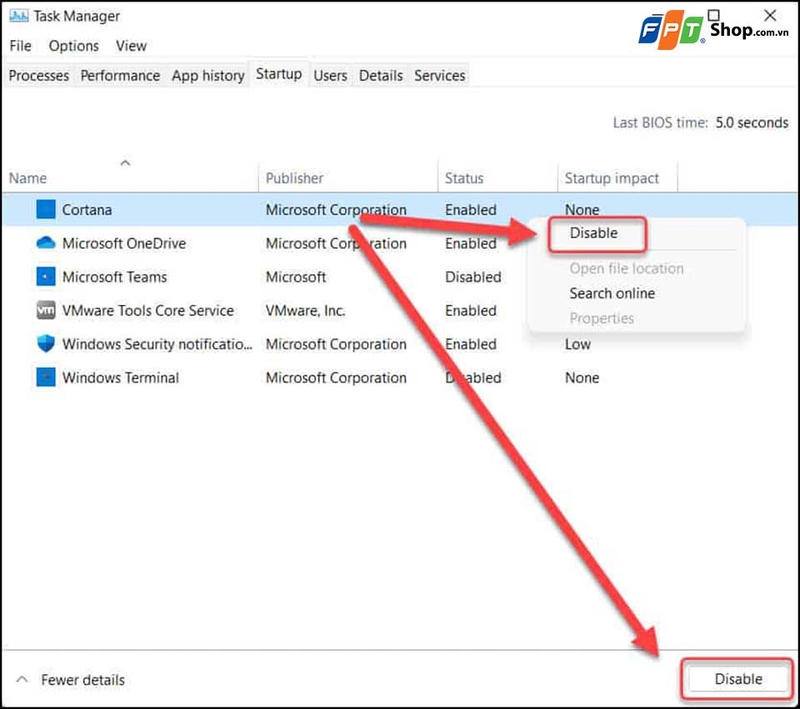Switch to the Processes tab
The height and width of the screenshot is (709, 800).
tap(39, 75)
